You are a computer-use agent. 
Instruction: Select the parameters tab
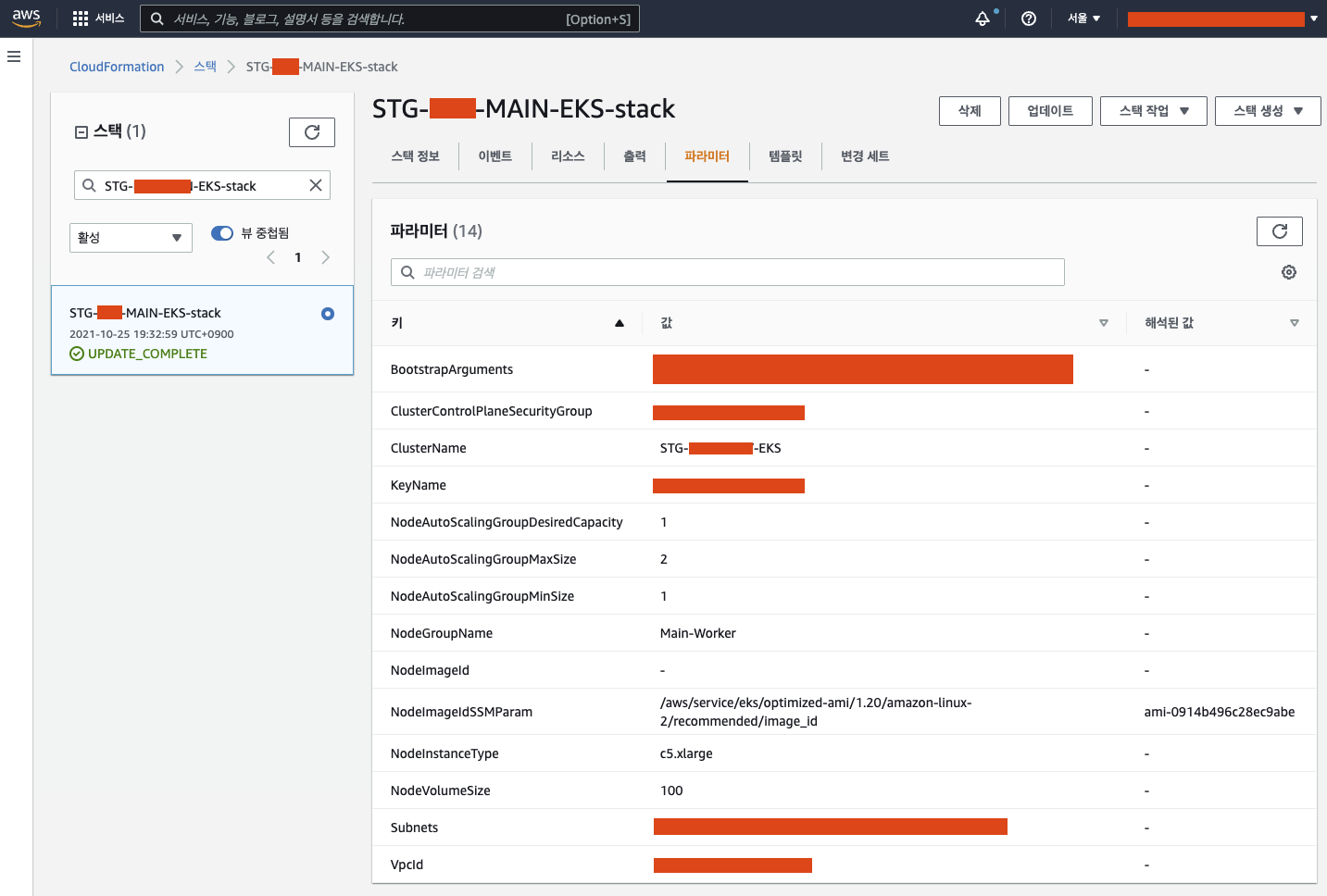(707, 156)
